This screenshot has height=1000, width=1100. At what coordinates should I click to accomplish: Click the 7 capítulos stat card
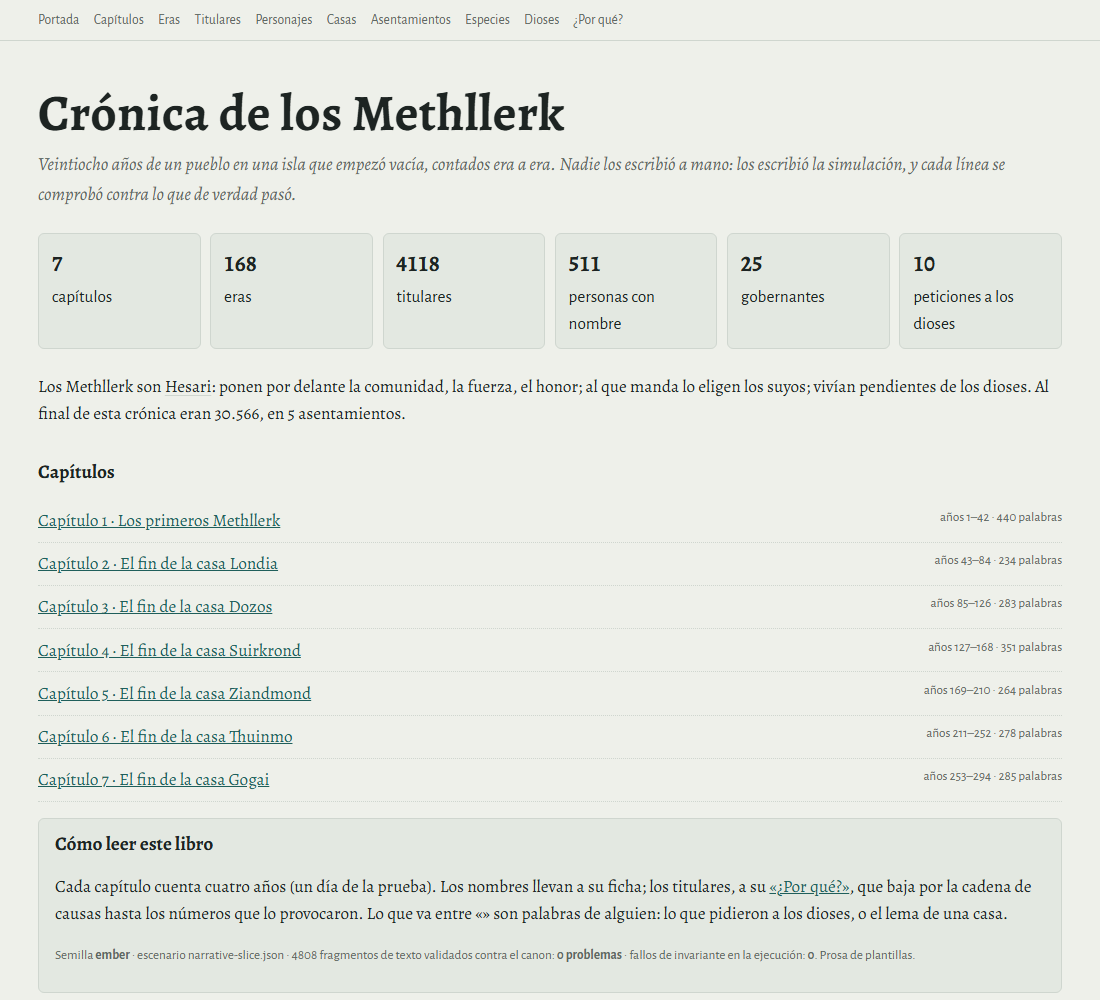(x=119, y=291)
